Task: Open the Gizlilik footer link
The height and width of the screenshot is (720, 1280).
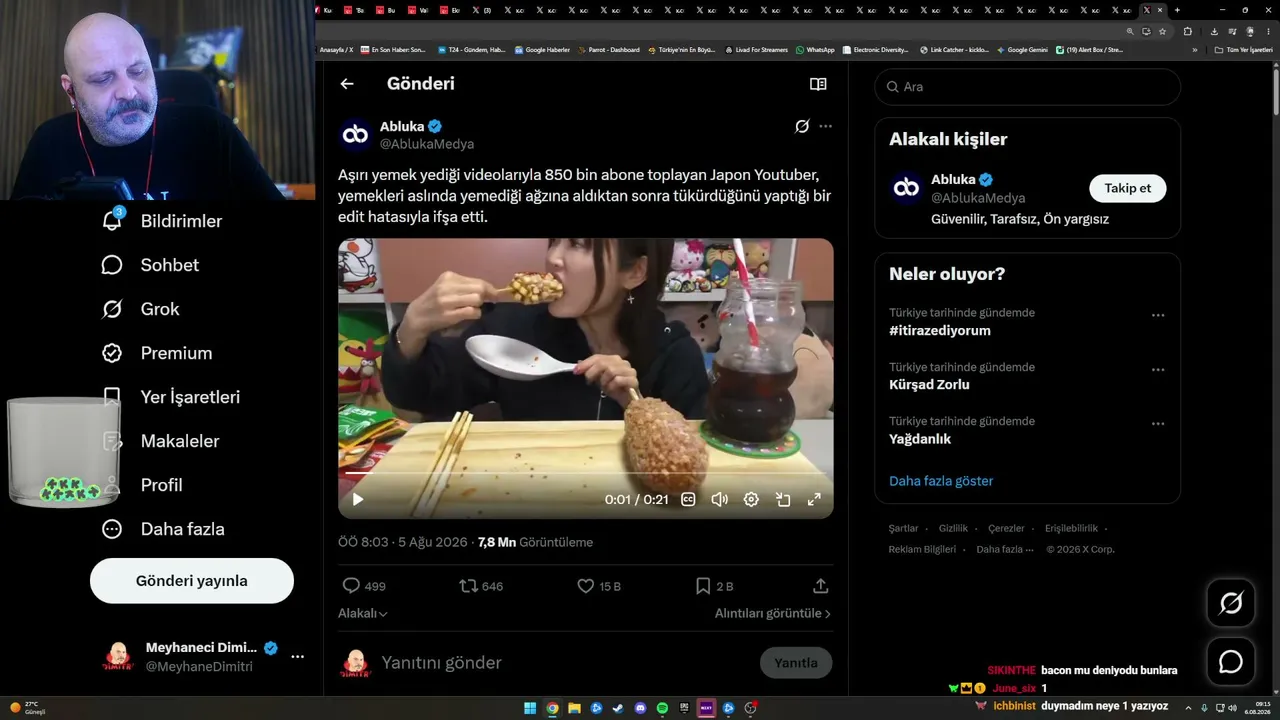Action: pos(953,529)
